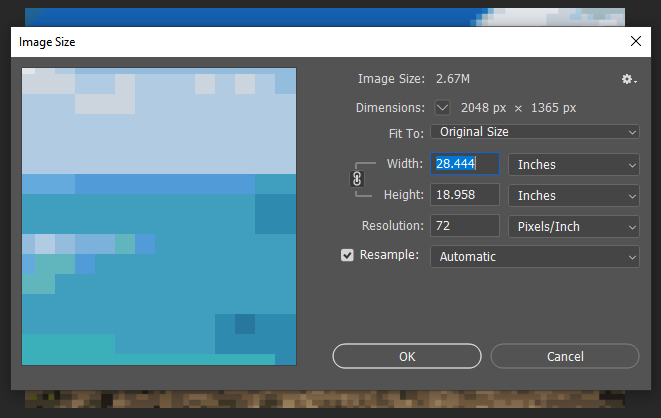Open the Pixels/Inch resolution units dropdown
The height and width of the screenshot is (418, 661).
(x=574, y=226)
